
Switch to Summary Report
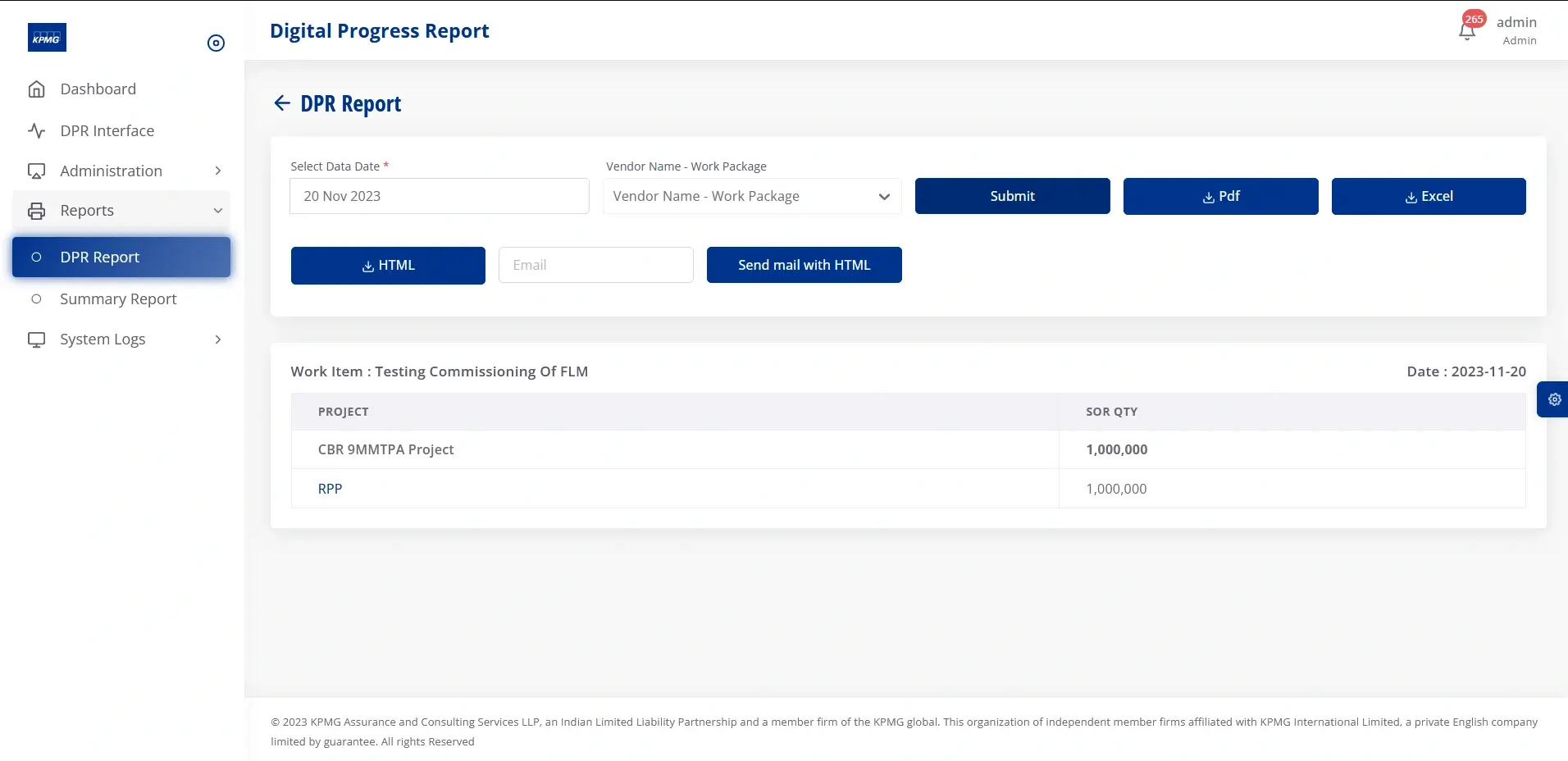118,298
